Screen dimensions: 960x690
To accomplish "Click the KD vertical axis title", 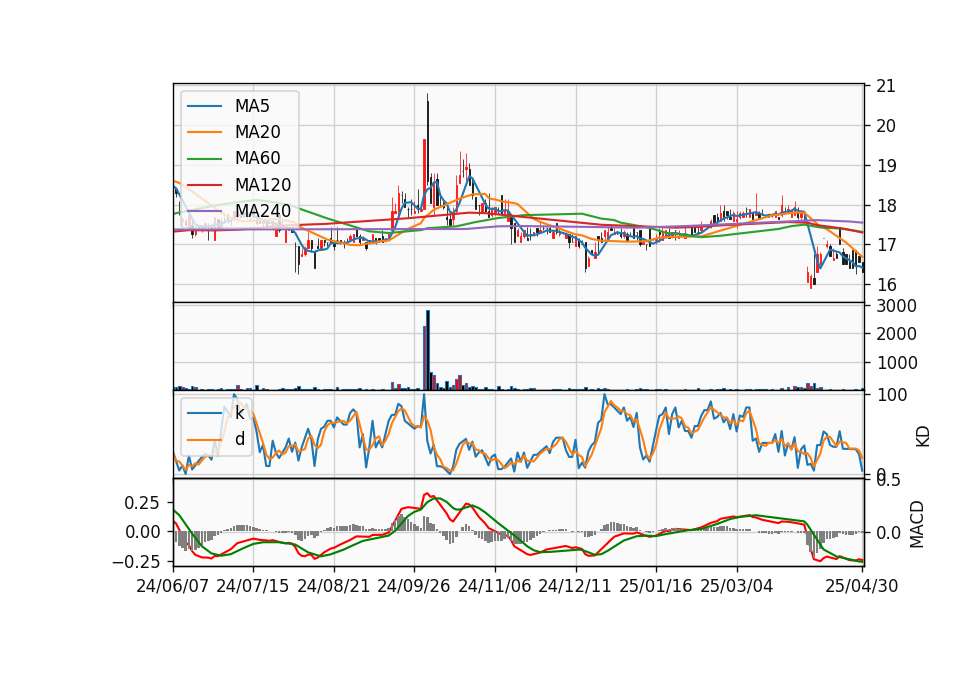I will [923, 437].
